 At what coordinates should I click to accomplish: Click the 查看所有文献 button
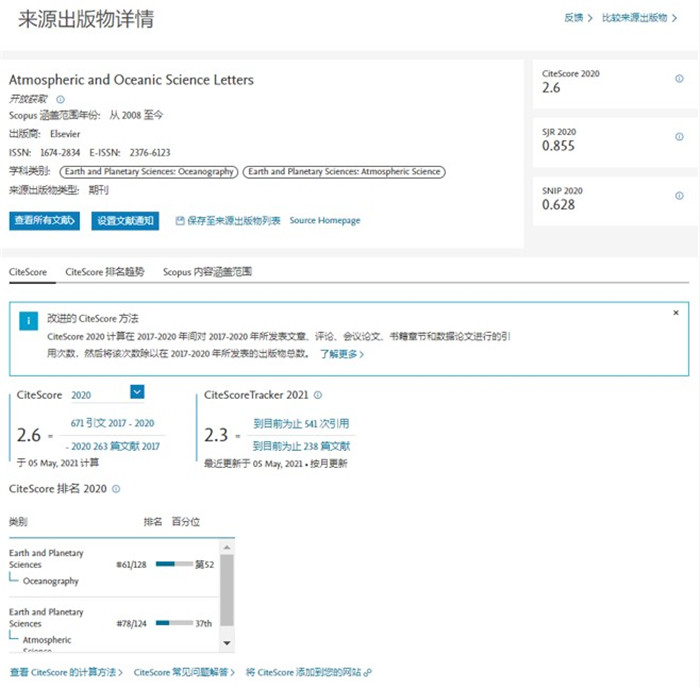[44, 221]
